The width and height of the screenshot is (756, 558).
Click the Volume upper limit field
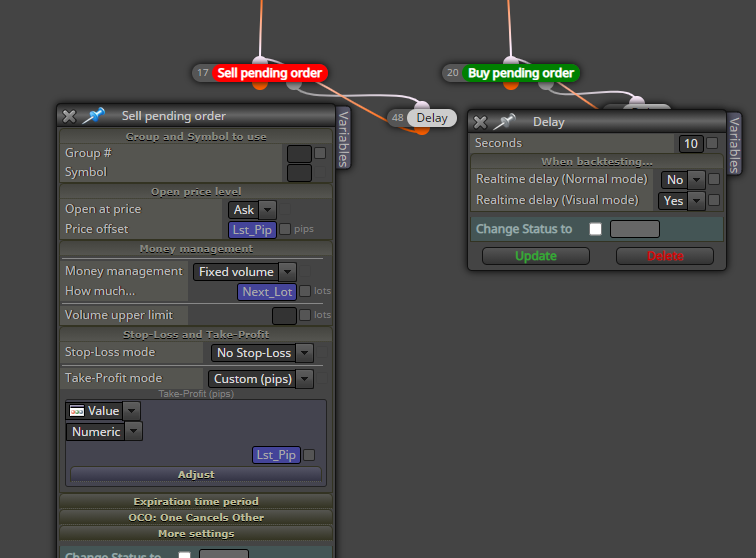point(284,316)
